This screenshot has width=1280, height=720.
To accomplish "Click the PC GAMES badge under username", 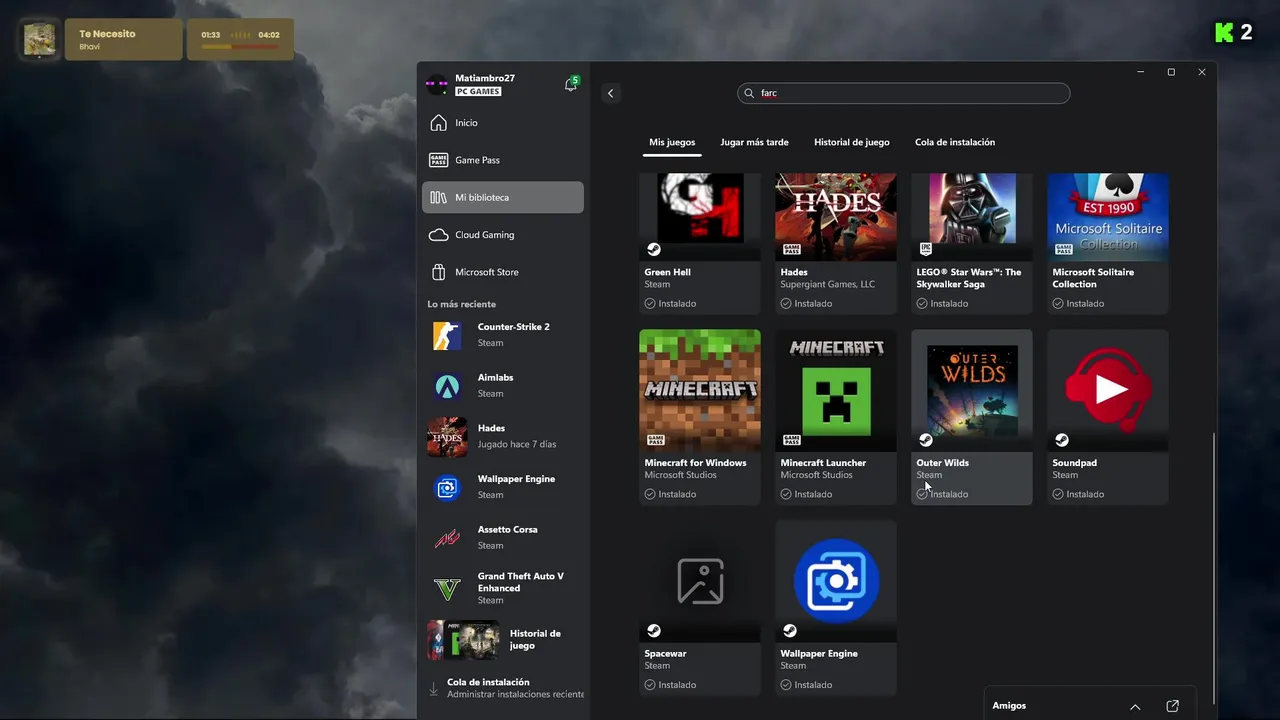I will (x=478, y=92).
